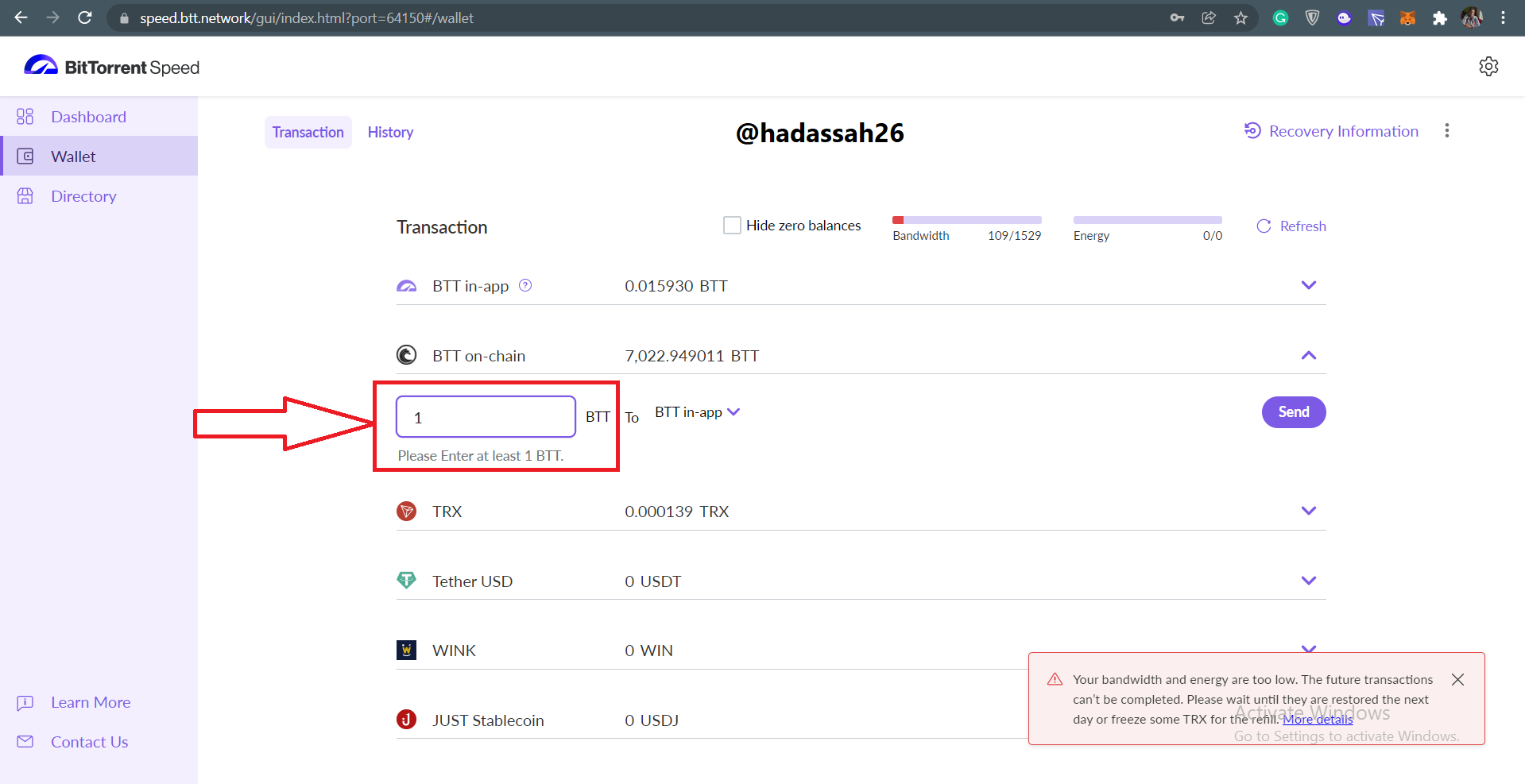The width and height of the screenshot is (1525, 784).
Task: Collapse the BTT on-chain row
Action: [x=1308, y=355]
